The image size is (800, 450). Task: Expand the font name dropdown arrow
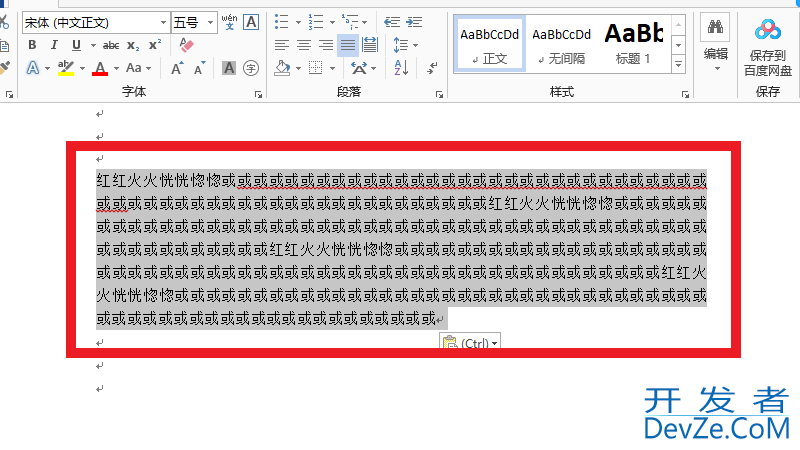coord(163,22)
